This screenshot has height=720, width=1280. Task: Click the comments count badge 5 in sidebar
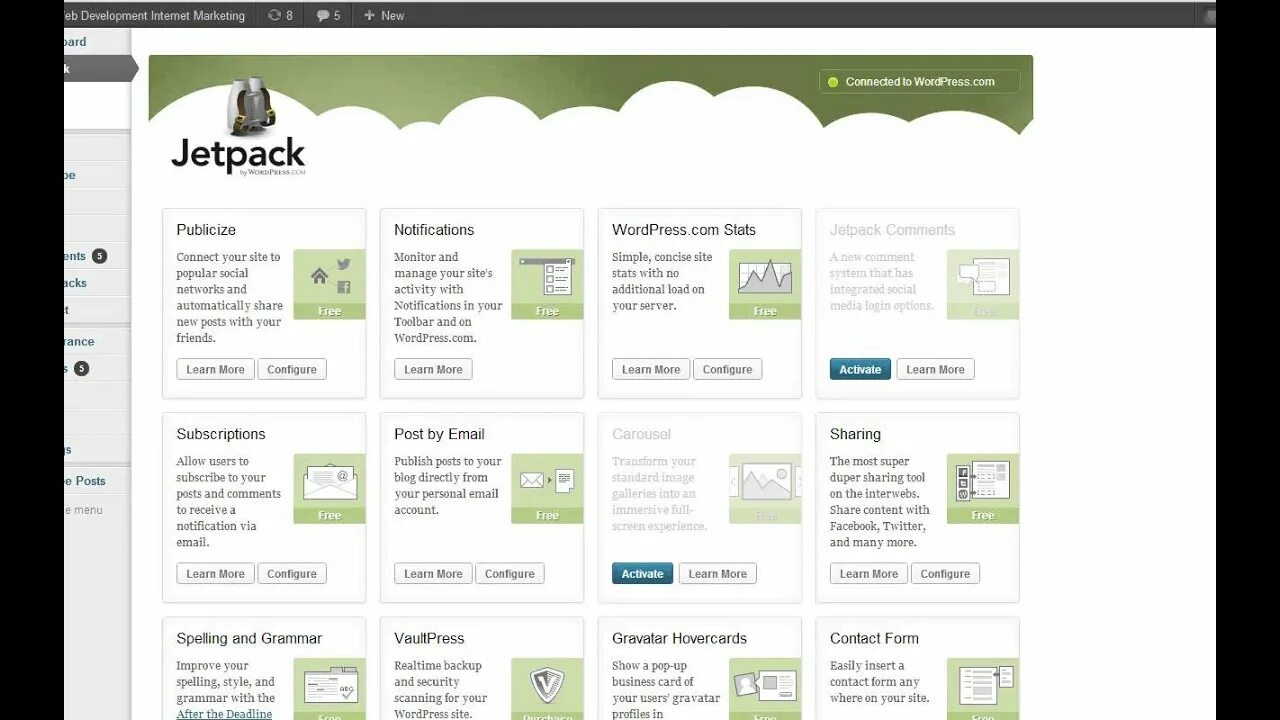[x=99, y=256]
